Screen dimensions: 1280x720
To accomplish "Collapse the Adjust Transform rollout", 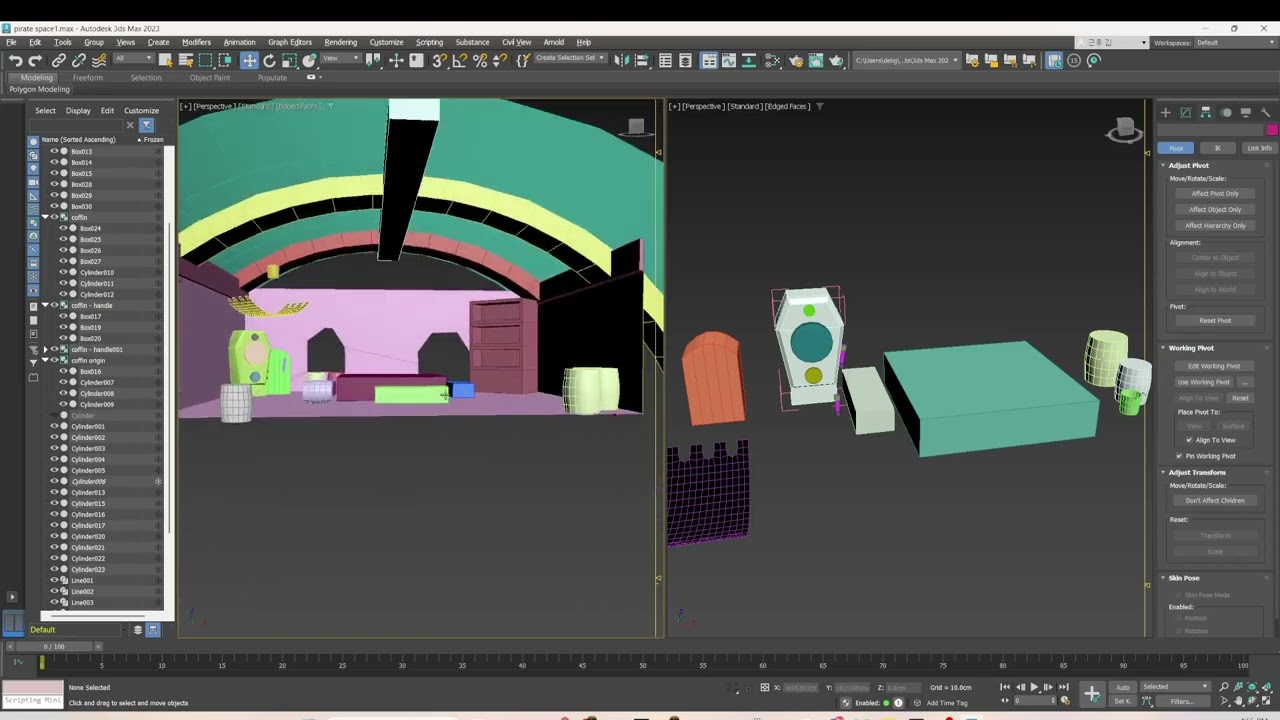I will coord(1197,472).
